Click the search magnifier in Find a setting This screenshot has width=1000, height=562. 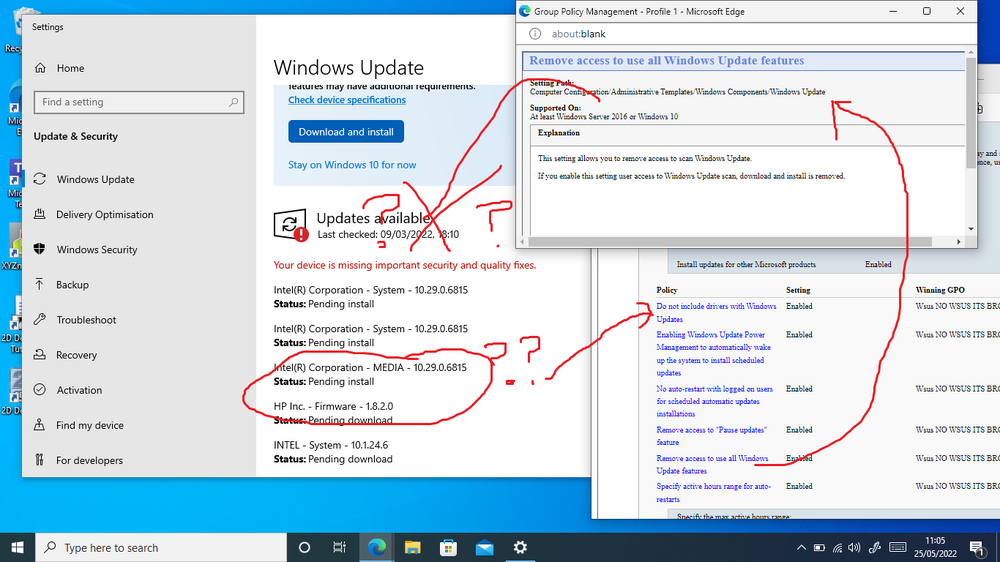pos(233,102)
